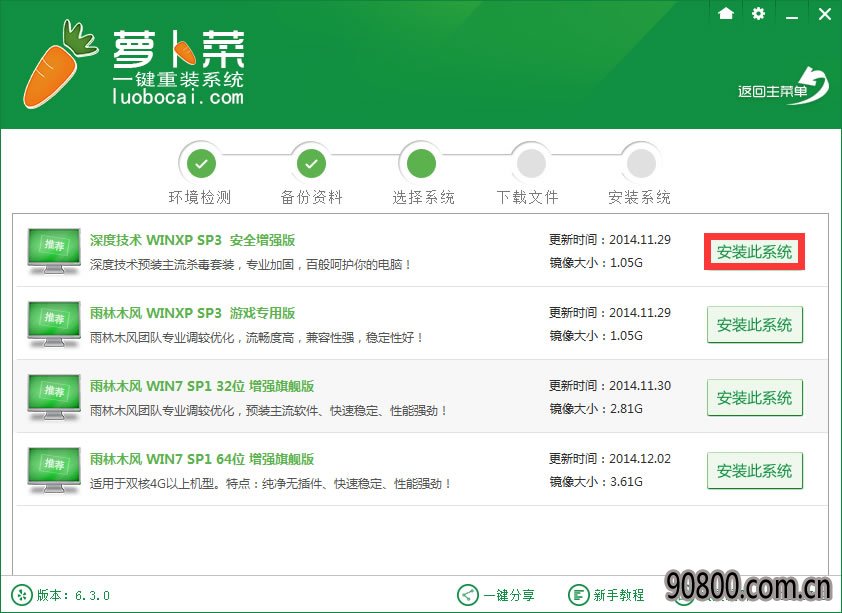This screenshot has width=842, height=613.
Task: Click 镜像大小：3.61G text
Action: [596, 481]
